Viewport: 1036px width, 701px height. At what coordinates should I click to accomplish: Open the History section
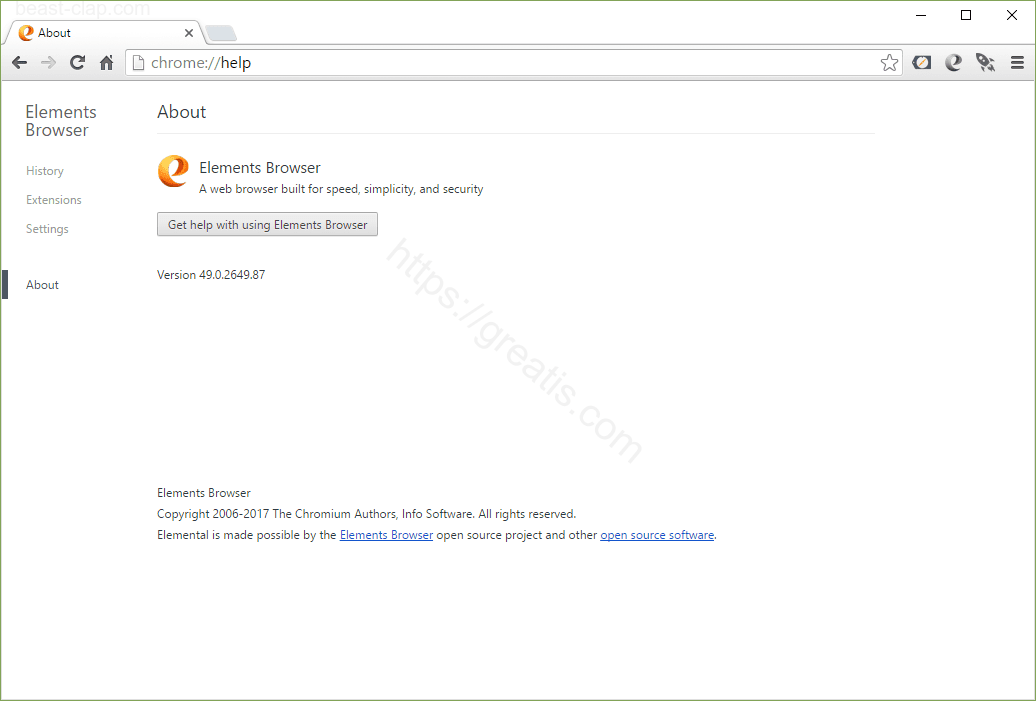(x=44, y=171)
